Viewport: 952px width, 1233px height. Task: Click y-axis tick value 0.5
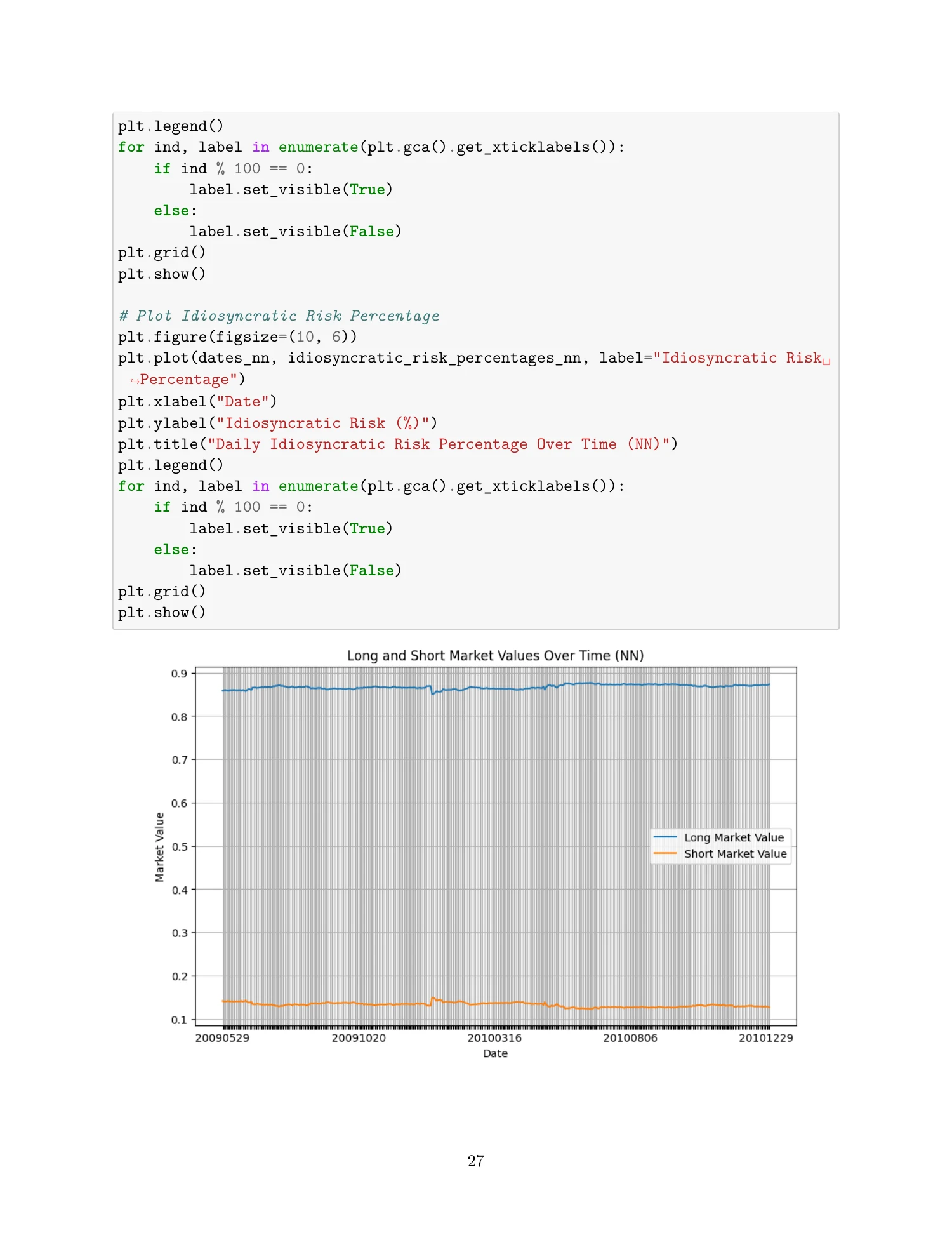pyautogui.click(x=180, y=847)
